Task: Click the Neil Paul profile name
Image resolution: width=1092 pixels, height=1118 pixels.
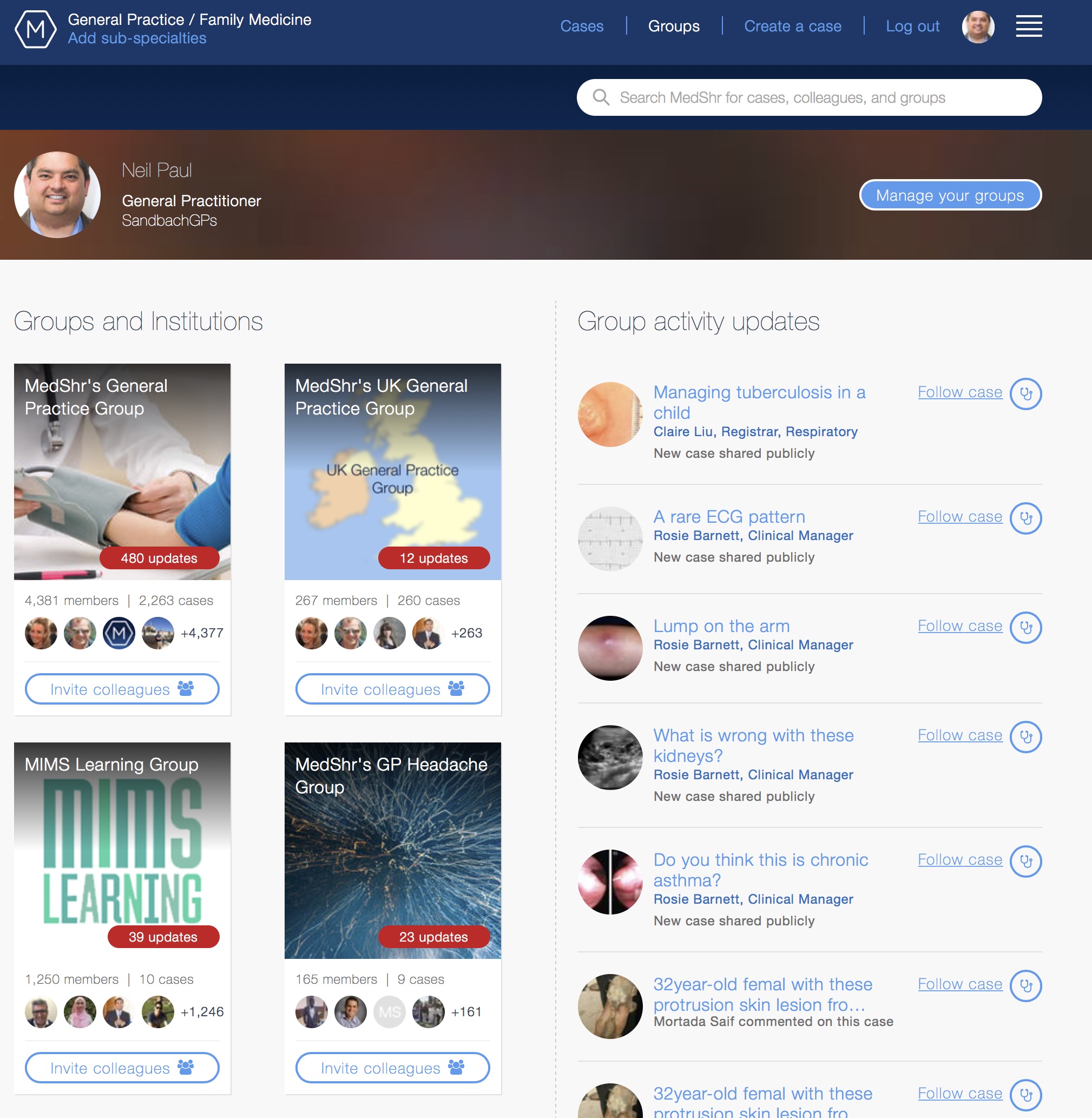Action: click(x=156, y=170)
